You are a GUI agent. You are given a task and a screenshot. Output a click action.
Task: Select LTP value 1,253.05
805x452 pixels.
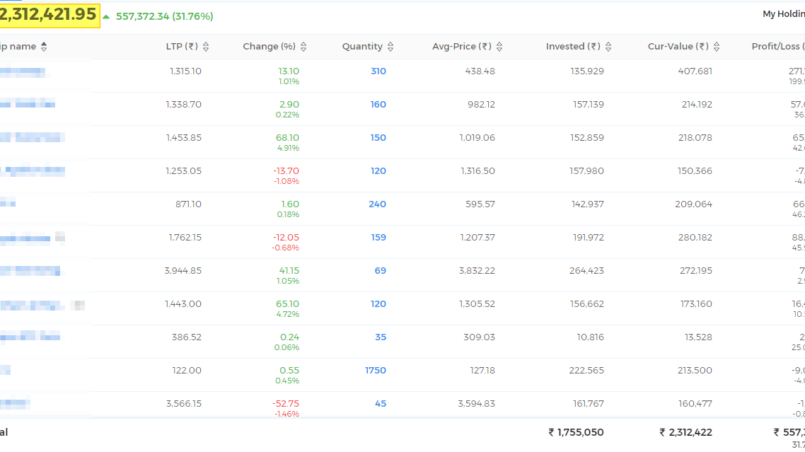[x=183, y=171]
